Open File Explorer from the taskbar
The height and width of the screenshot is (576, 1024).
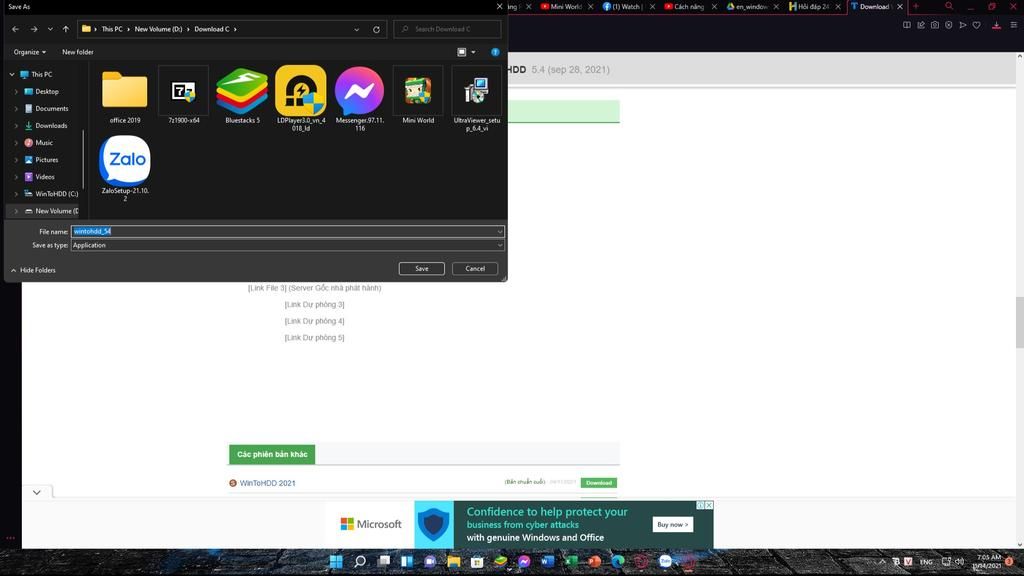point(453,562)
